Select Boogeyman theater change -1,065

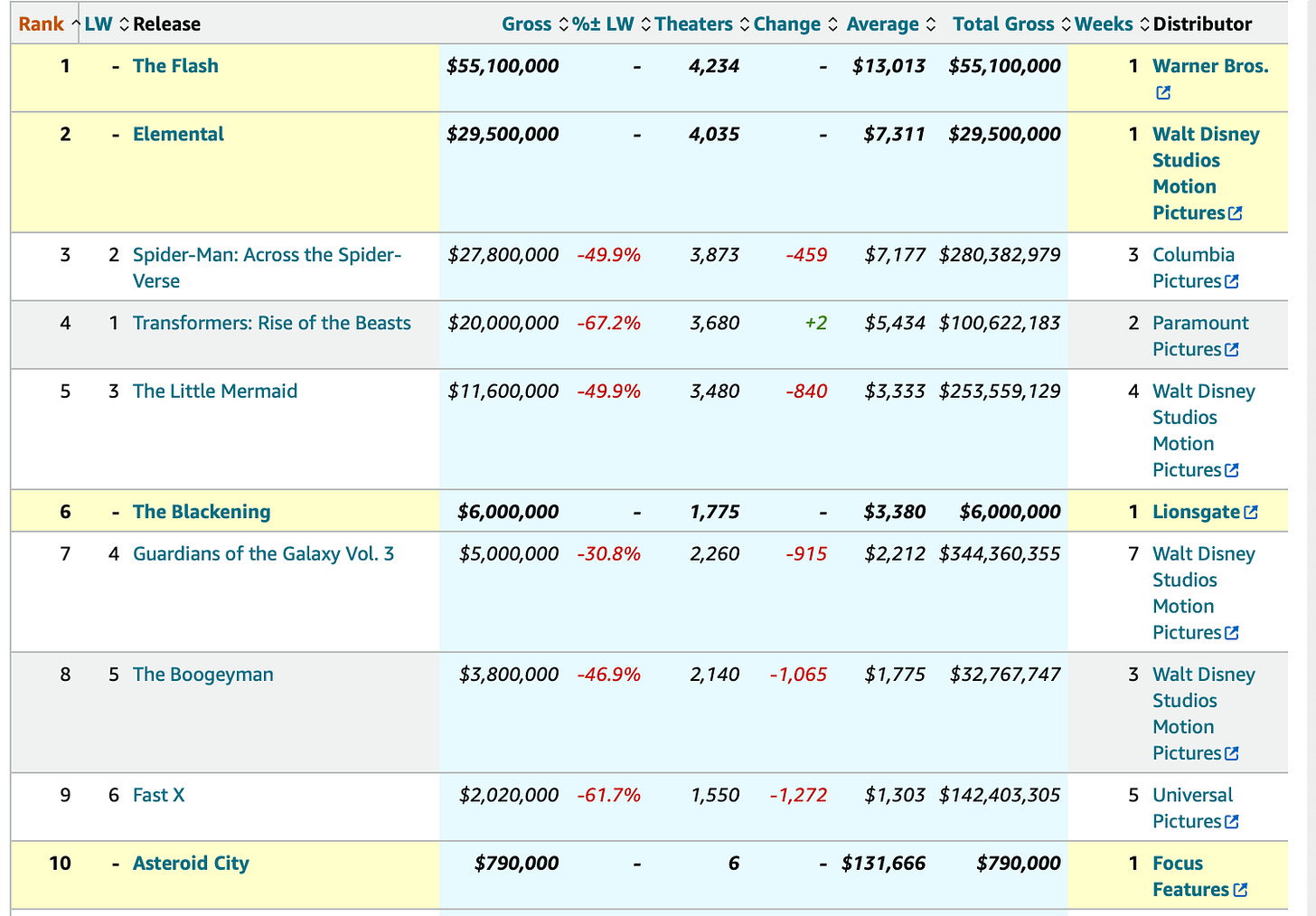[x=798, y=675]
